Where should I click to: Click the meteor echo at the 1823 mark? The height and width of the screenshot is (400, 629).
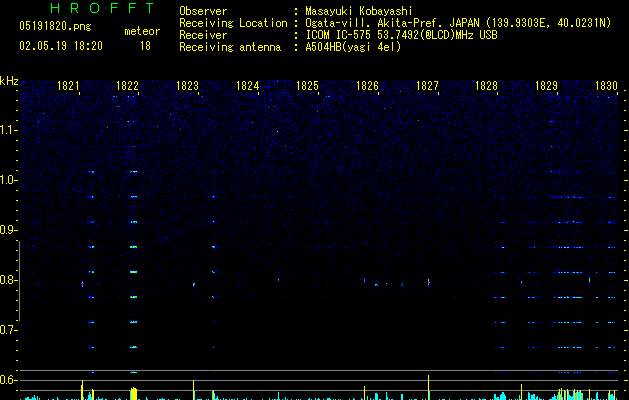click(x=194, y=285)
